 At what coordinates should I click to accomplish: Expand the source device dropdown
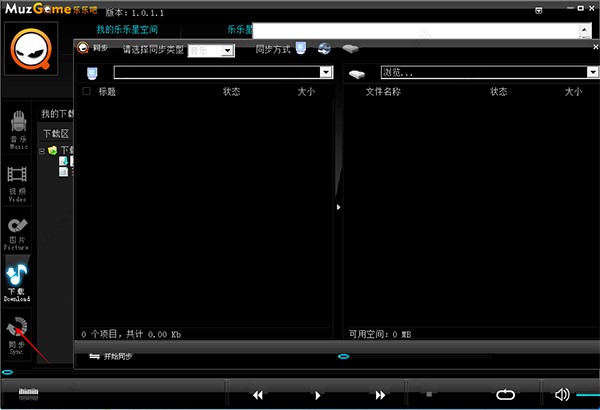pyautogui.click(x=223, y=72)
